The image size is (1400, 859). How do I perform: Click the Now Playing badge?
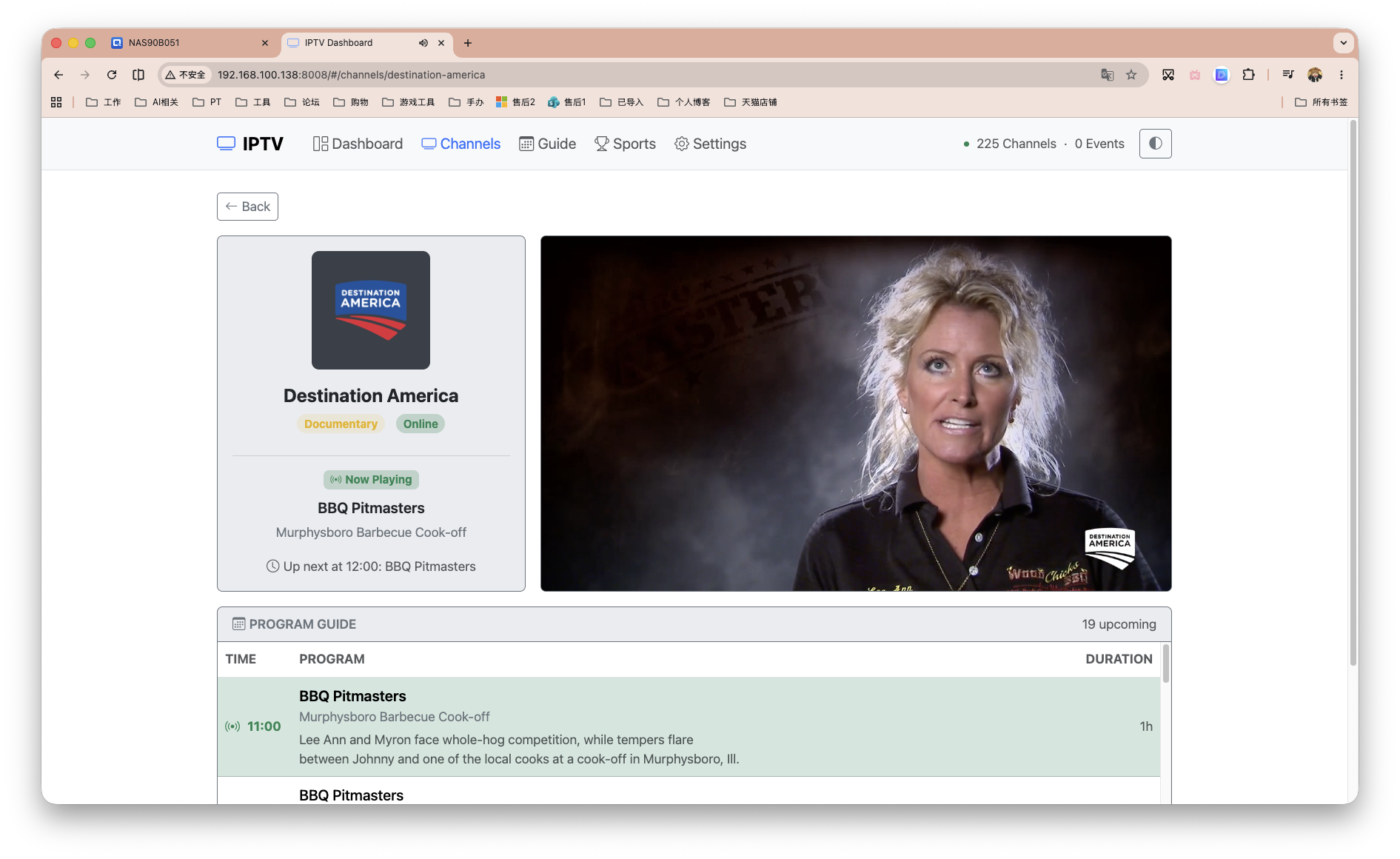click(371, 480)
